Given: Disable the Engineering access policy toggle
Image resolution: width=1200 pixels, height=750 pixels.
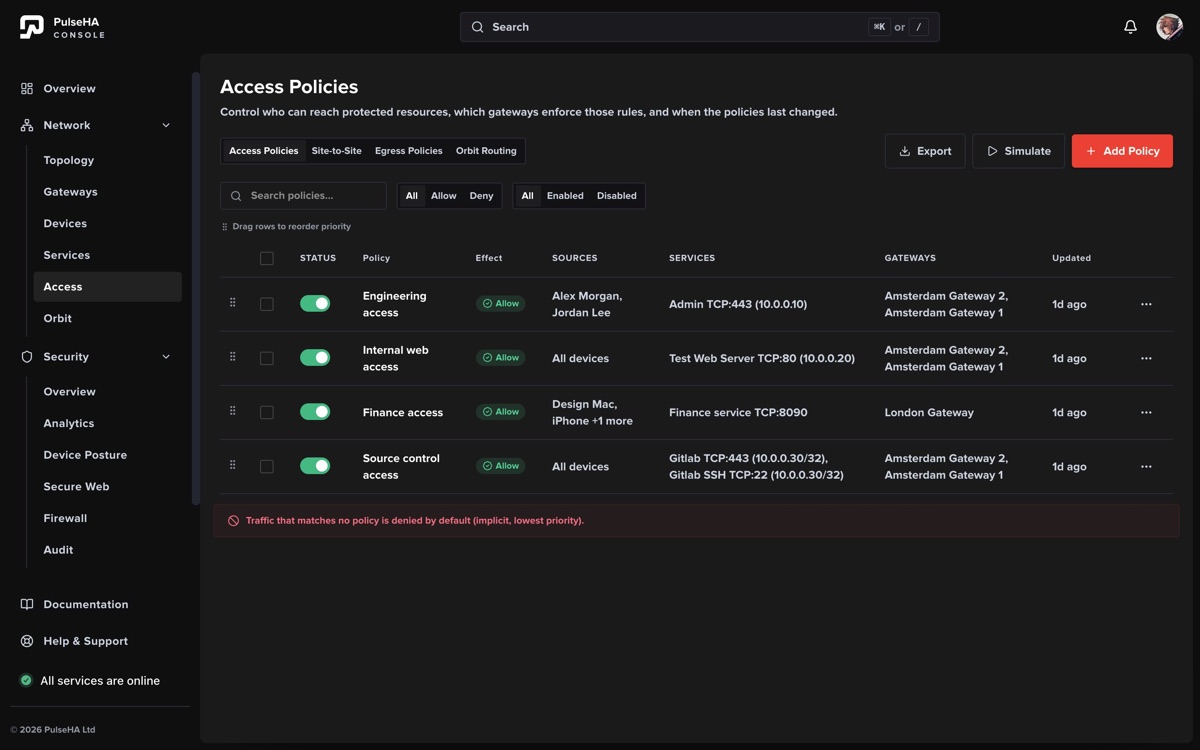Looking at the screenshot, I should (x=315, y=304).
